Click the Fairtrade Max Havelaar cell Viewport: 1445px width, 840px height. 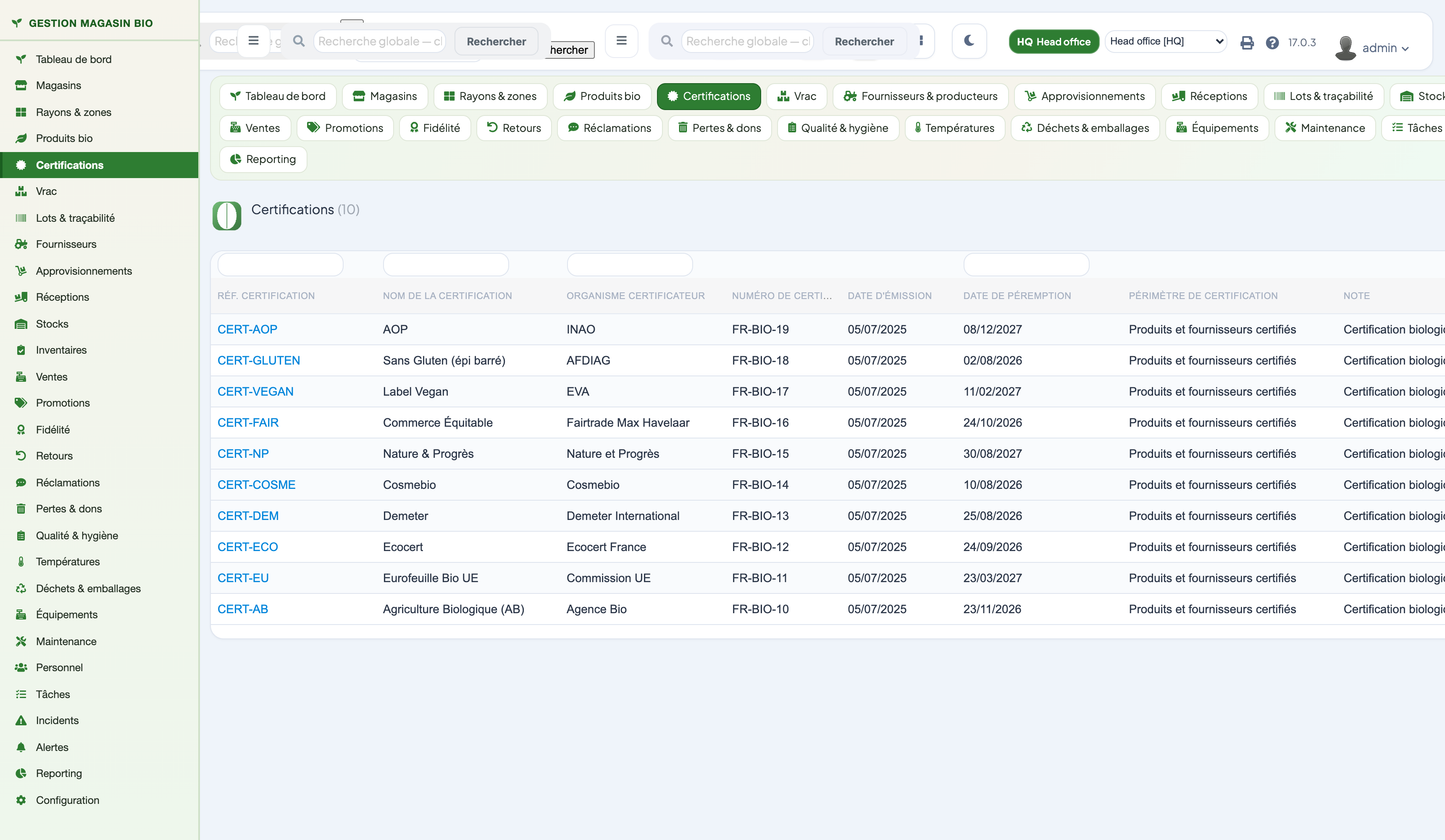pyautogui.click(x=628, y=423)
